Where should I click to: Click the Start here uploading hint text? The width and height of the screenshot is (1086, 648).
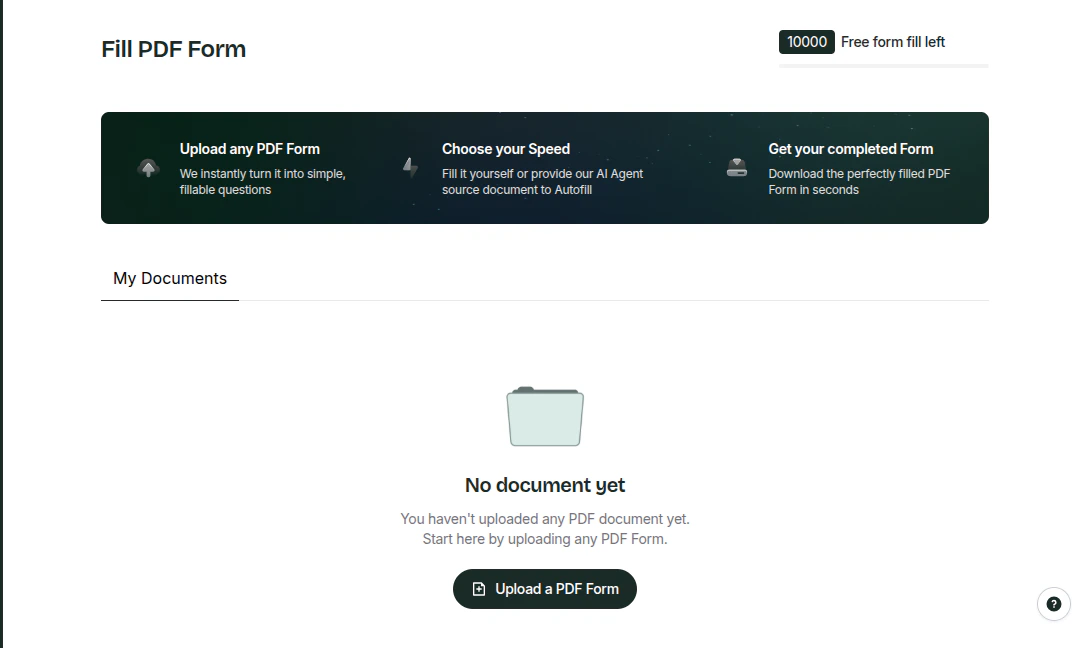click(544, 538)
